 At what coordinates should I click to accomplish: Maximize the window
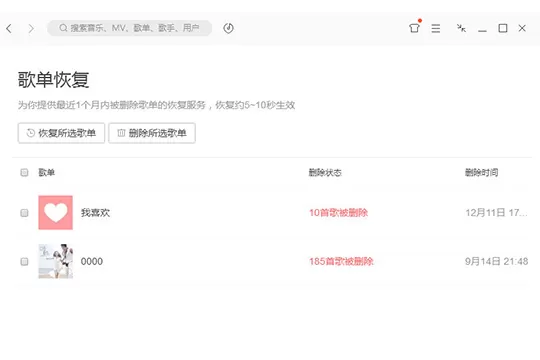(x=503, y=28)
